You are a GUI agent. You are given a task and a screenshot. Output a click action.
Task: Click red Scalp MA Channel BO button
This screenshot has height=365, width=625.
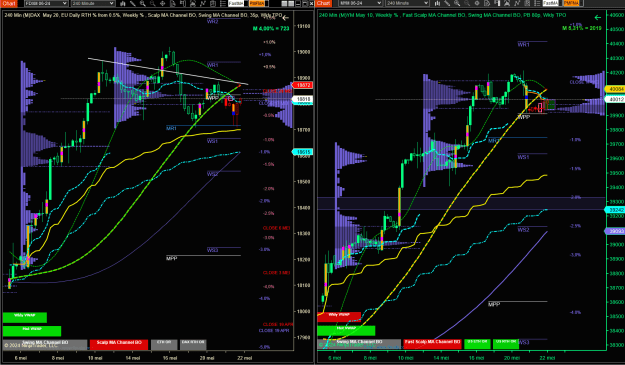tap(119, 345)
